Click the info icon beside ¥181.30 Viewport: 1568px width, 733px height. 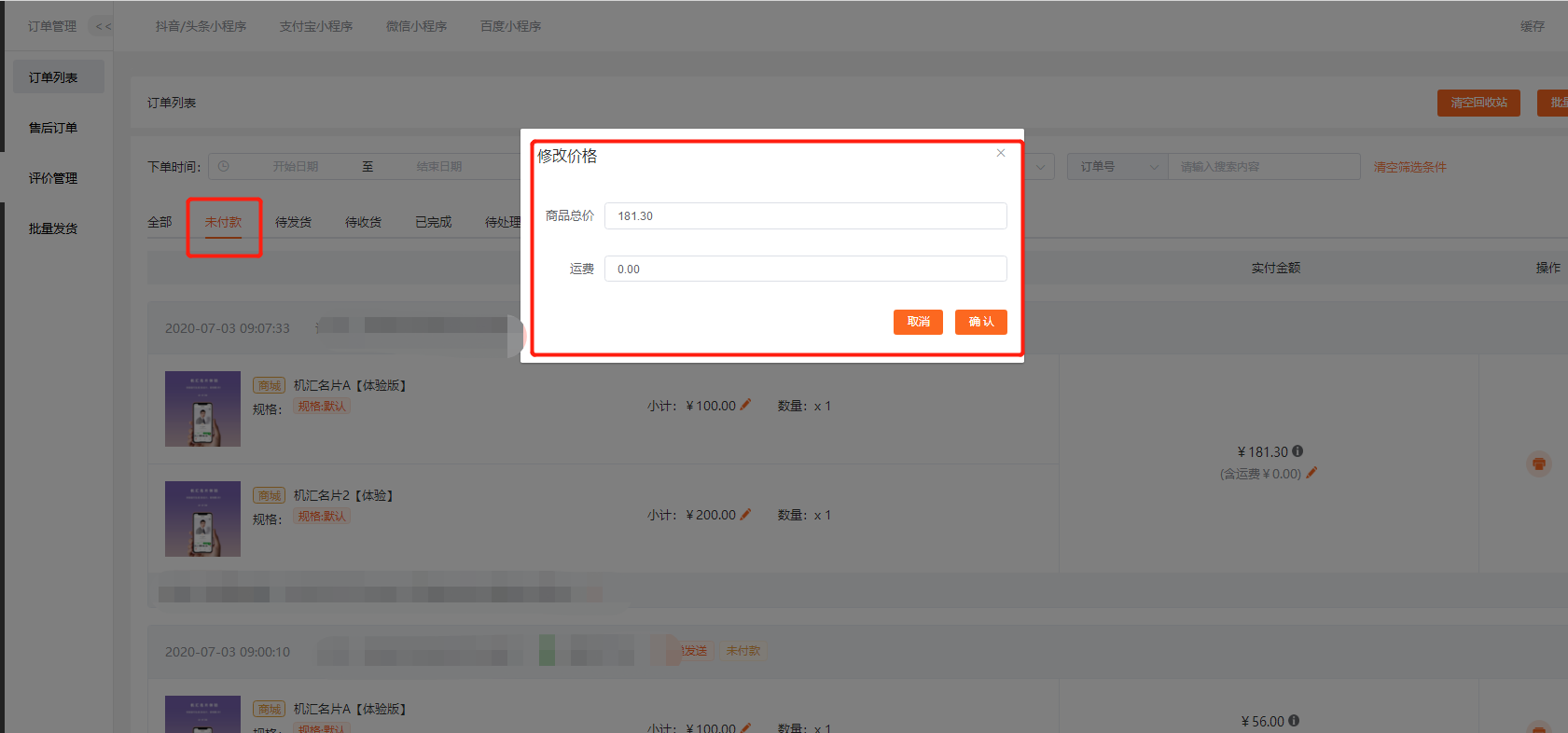[1297, 451]
